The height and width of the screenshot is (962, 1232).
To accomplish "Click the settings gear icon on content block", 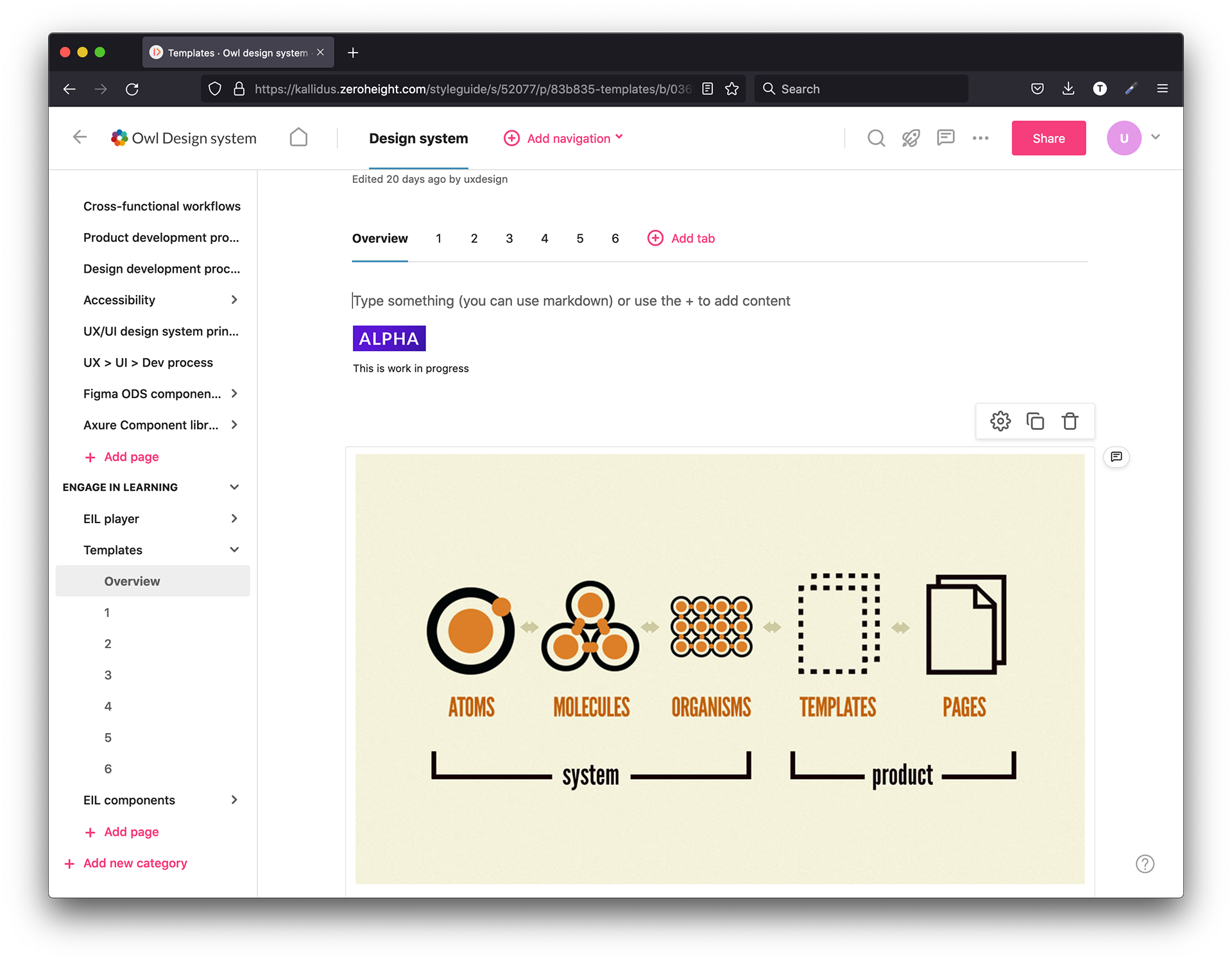I will point(1000,420).
